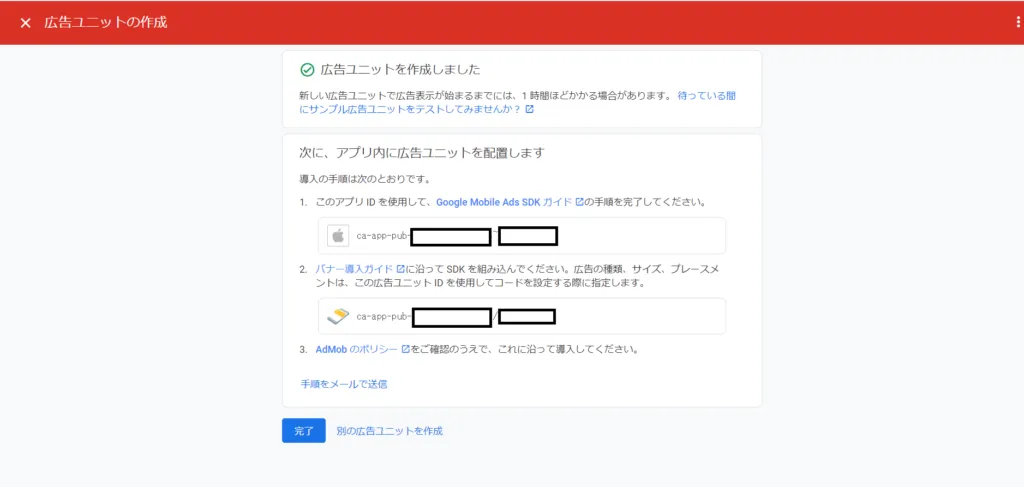
Task: Click the 広告ユニットを作成しました heading
Action: 400,70
